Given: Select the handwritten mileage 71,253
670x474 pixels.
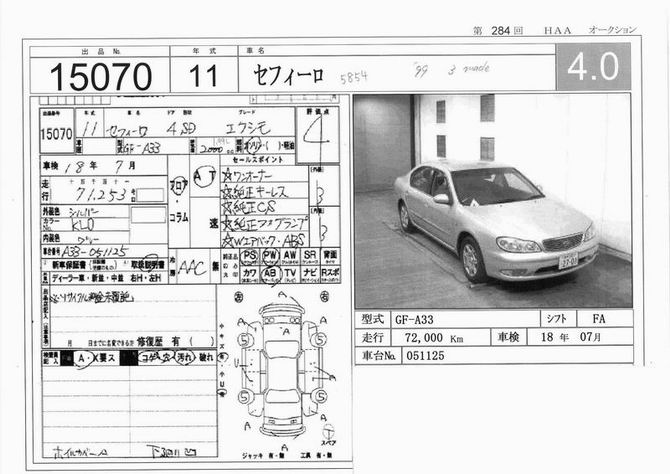Looking at the screenshot, I should (x=101, y=195).
